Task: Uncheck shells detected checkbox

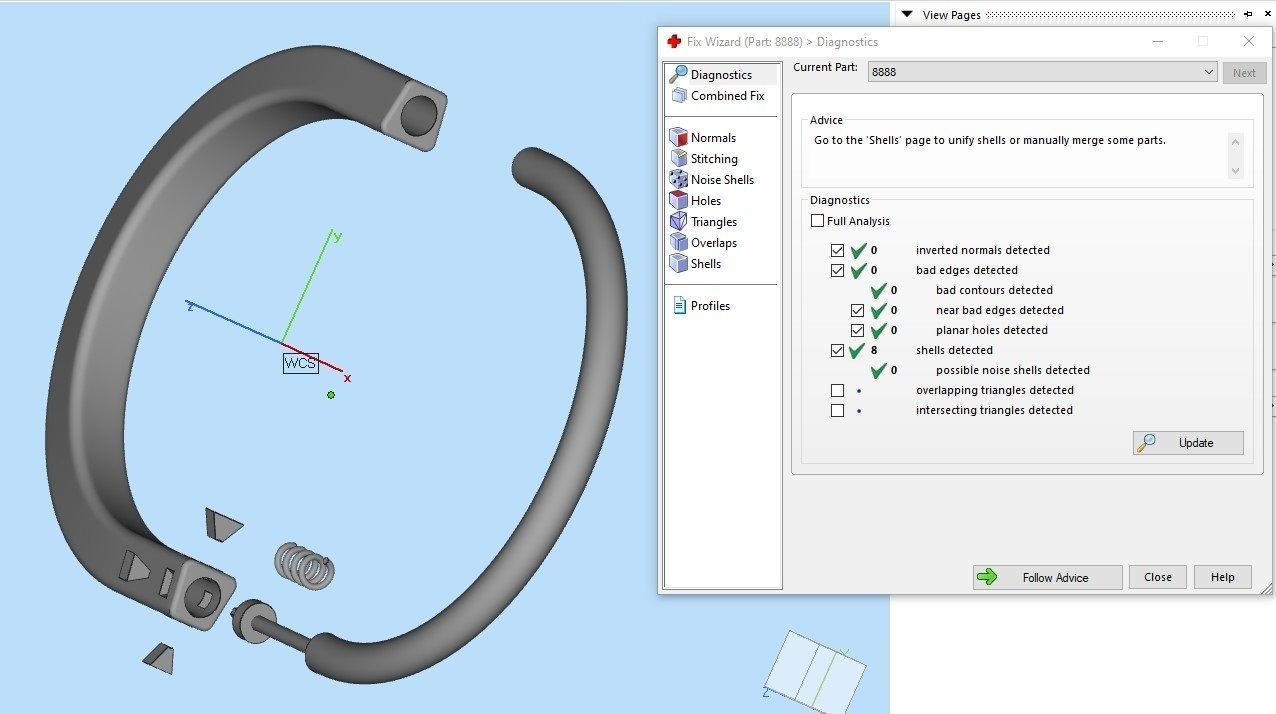Action: [x=837, y=350]
